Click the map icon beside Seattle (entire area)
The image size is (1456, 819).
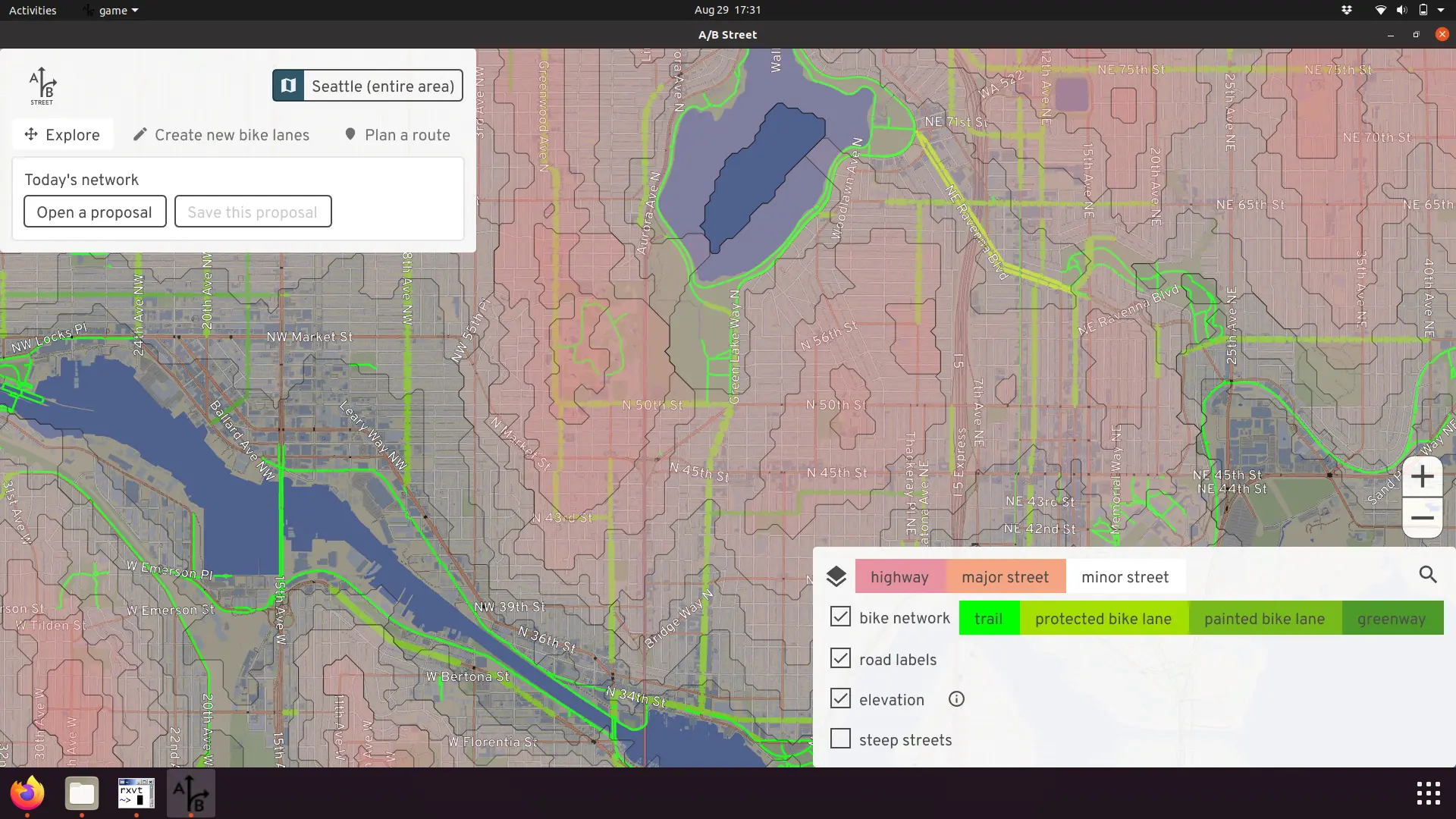(289, 86)
